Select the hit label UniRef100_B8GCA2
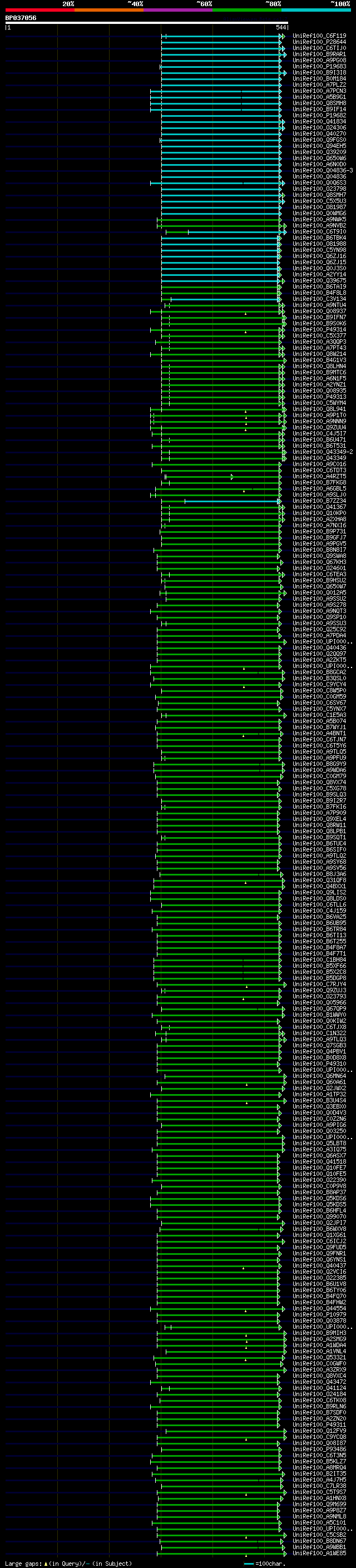356x1568 pixels. (x=319, y=672)
